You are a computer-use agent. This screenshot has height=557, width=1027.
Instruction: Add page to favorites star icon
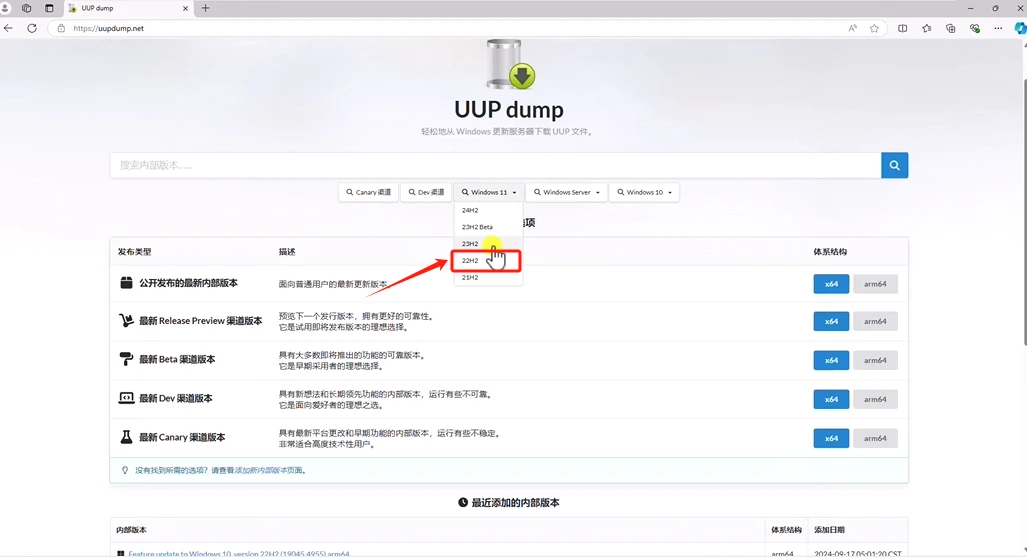click(874, 28)
